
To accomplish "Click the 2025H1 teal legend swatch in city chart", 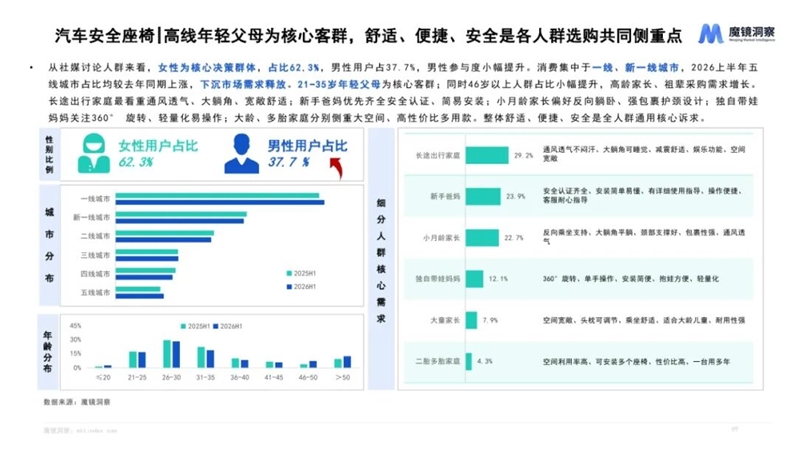I will [x=289, y=274].
